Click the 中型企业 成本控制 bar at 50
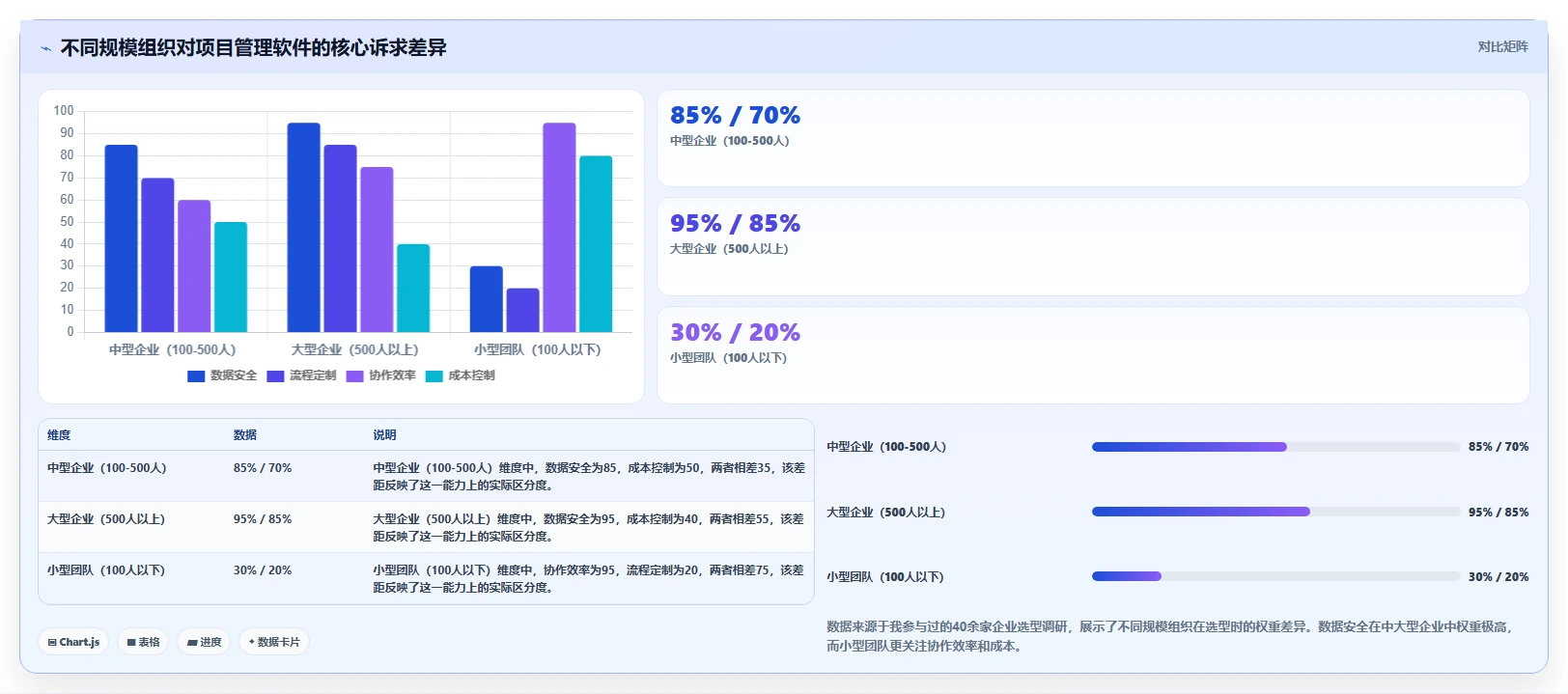This screenshot has height=694, width=1568. pos(231,277)
